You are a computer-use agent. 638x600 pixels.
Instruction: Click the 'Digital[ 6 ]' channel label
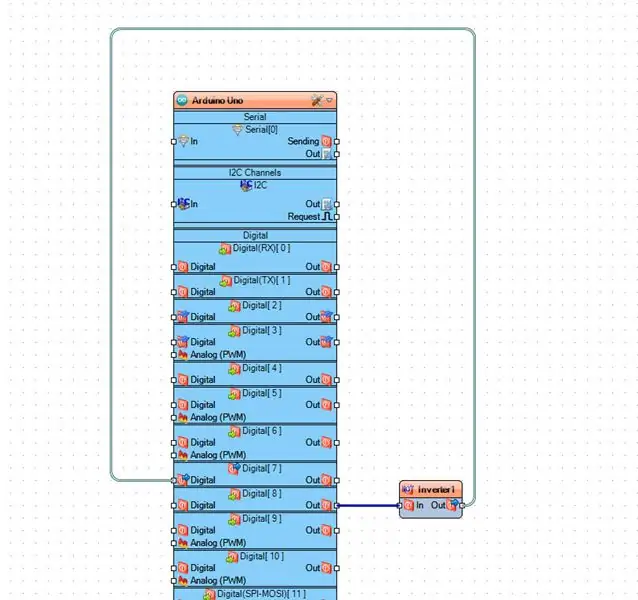pyautogui.click(x=262, y=431)
